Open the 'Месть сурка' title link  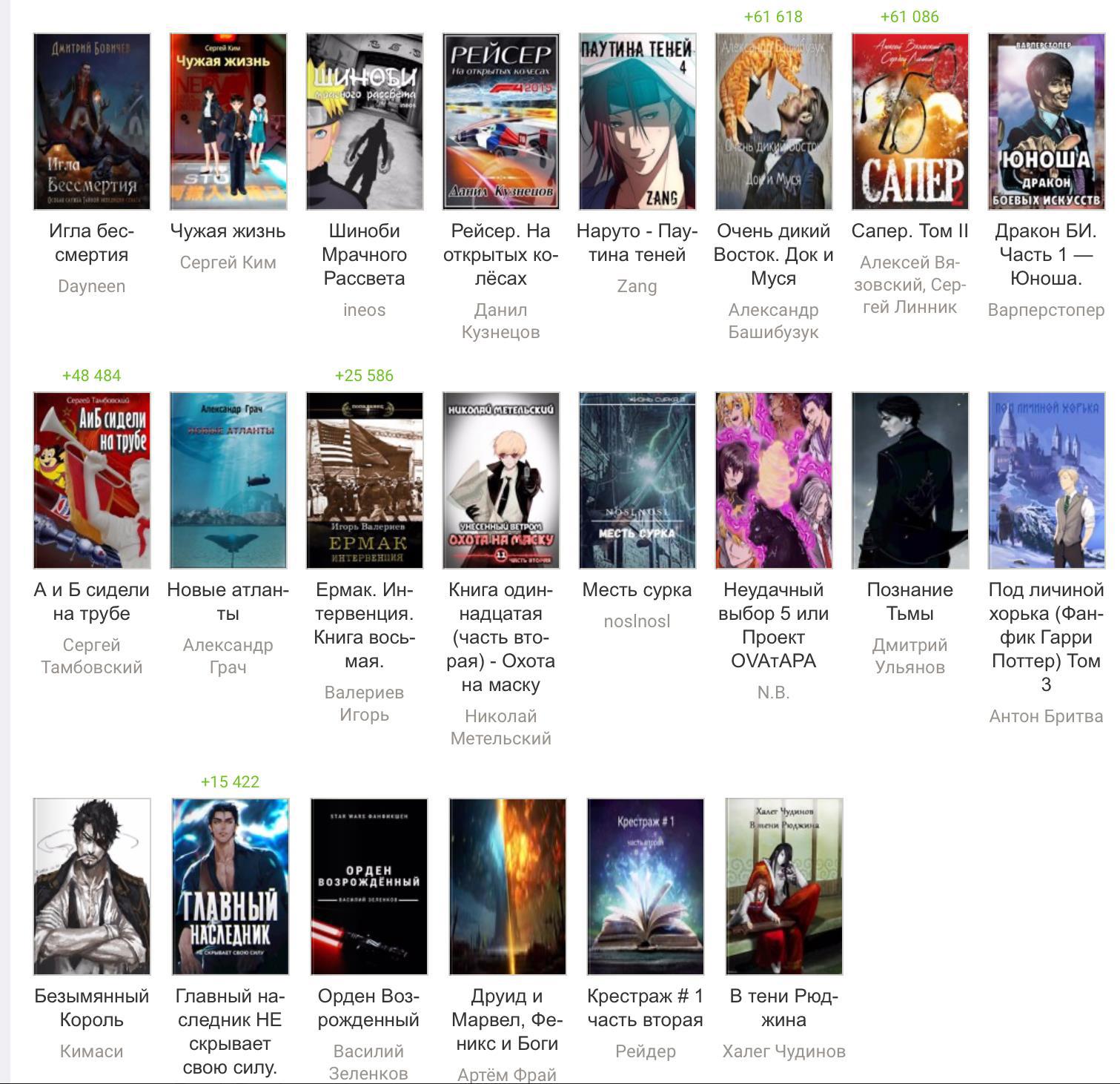[637, 589]
